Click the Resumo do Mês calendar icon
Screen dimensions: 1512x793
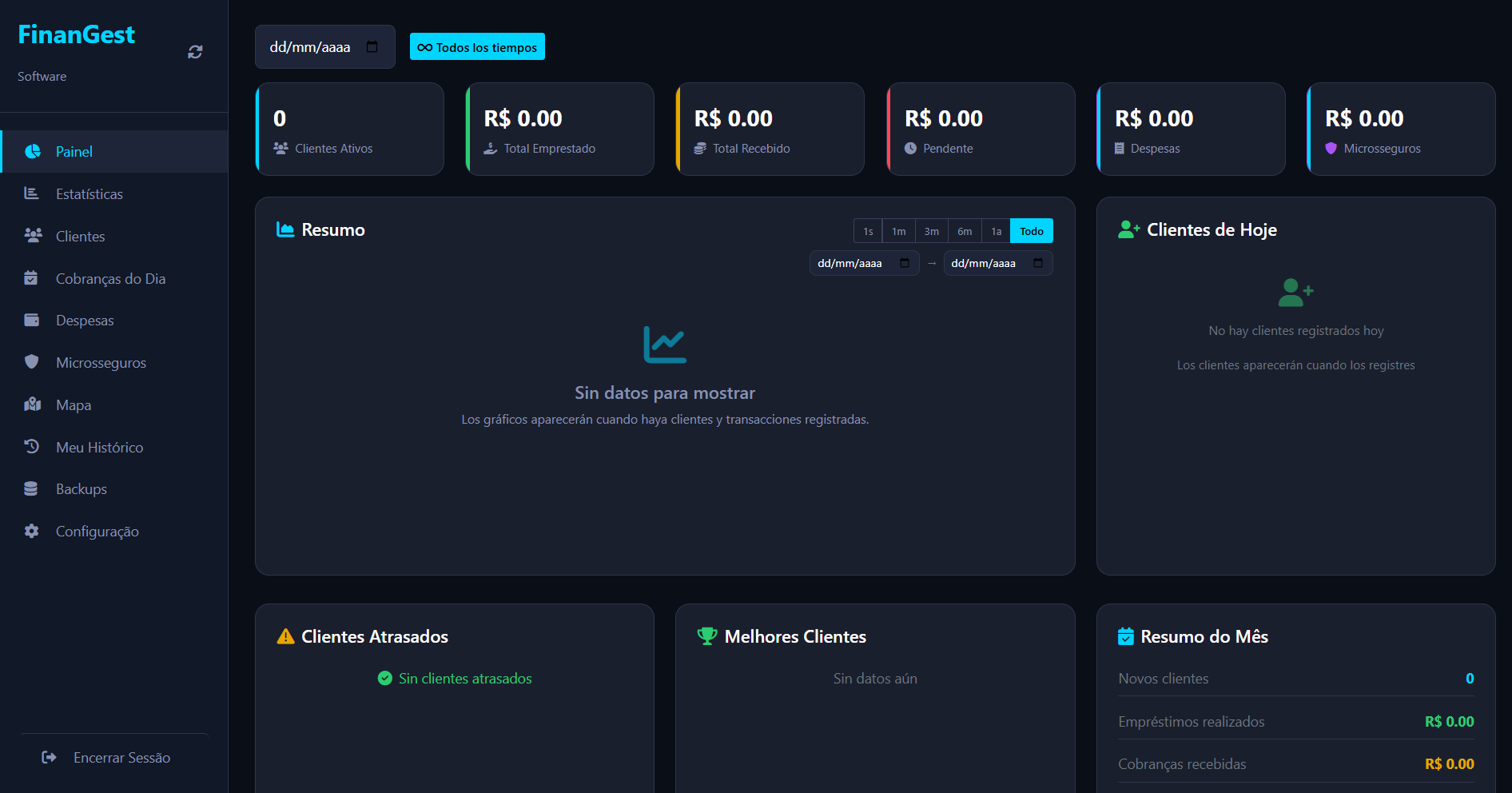pos(1126,636)
